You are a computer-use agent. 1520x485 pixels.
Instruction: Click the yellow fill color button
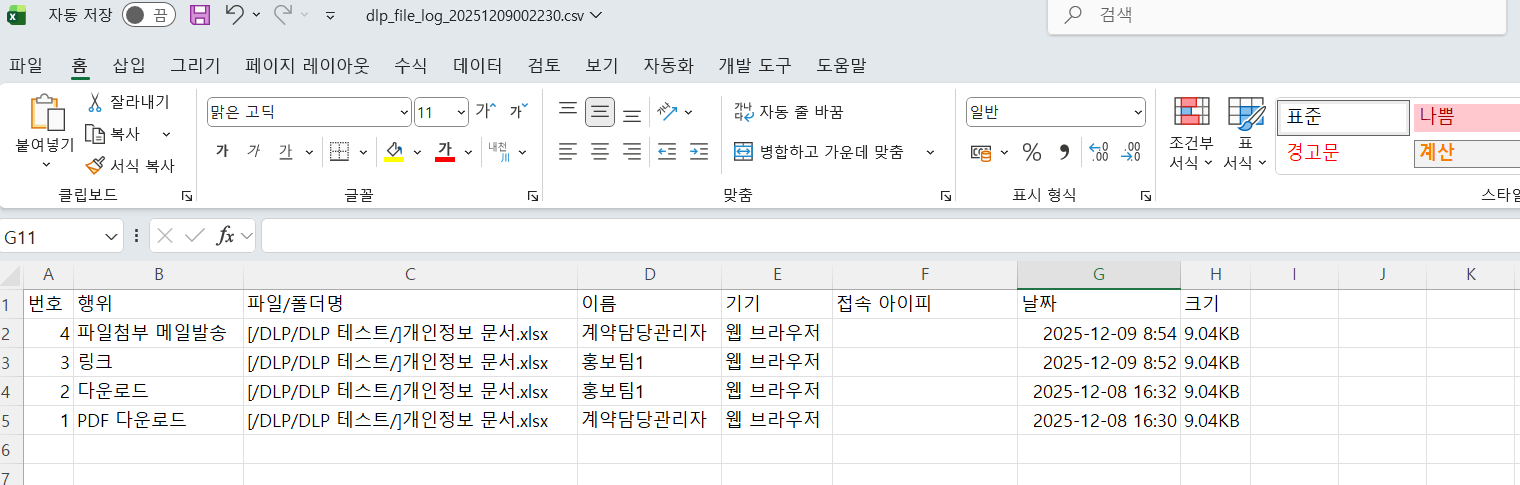394,152
